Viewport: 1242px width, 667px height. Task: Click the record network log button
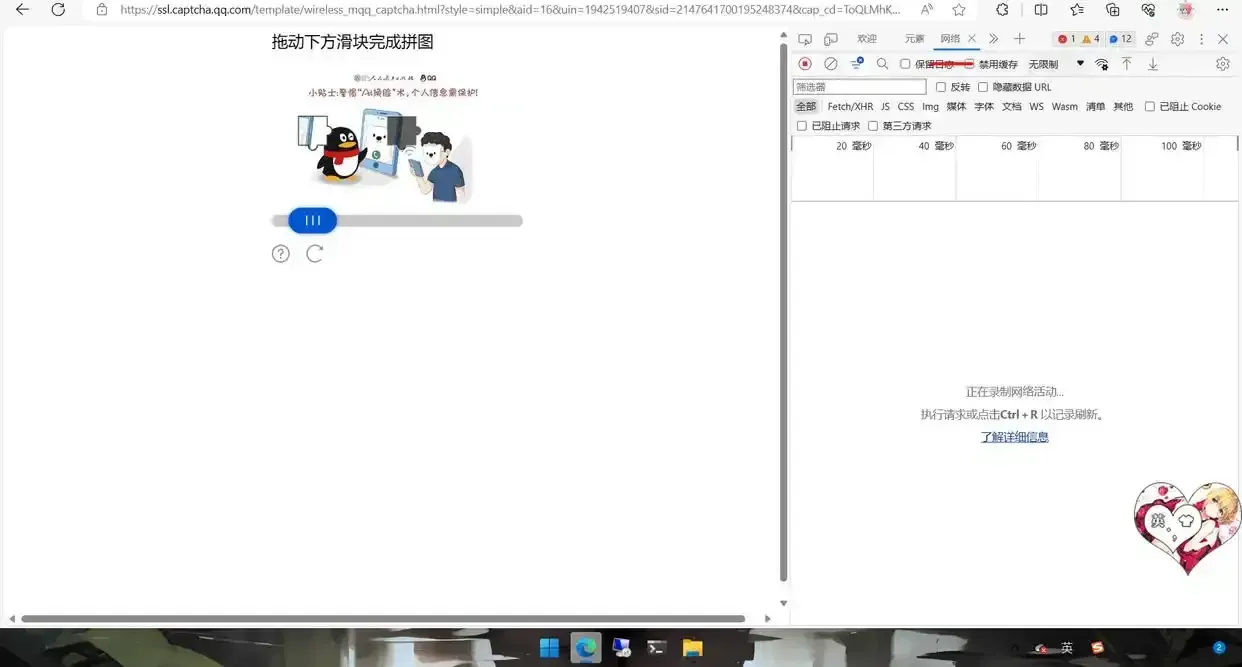point(805,64)
